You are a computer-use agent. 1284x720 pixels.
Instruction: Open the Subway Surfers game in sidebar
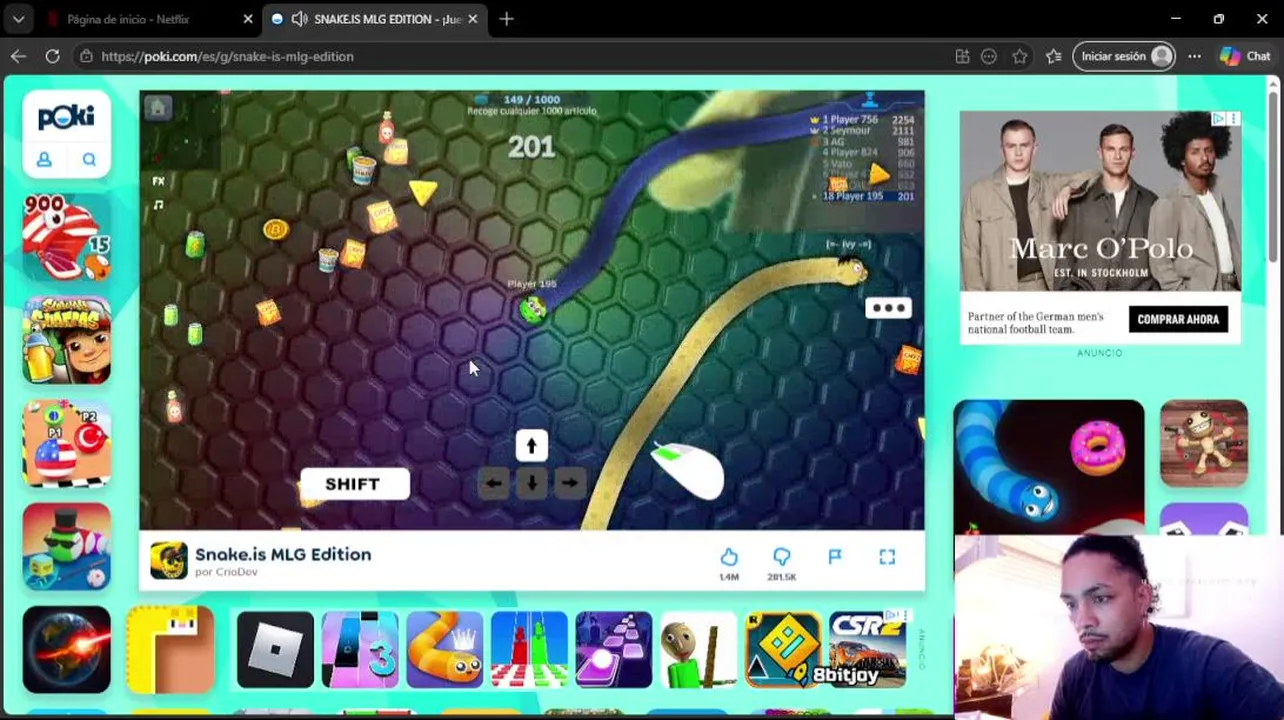click(67, 340)
